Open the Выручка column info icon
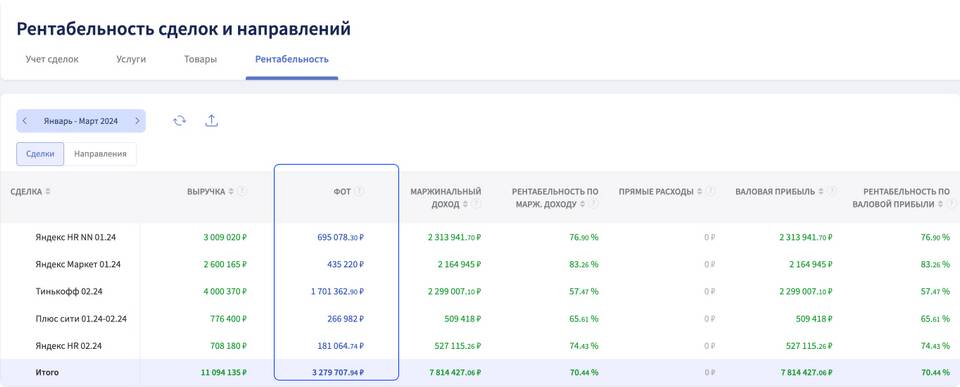The width and height of the screenshot is (960, 387). click(x=242, y=192)
